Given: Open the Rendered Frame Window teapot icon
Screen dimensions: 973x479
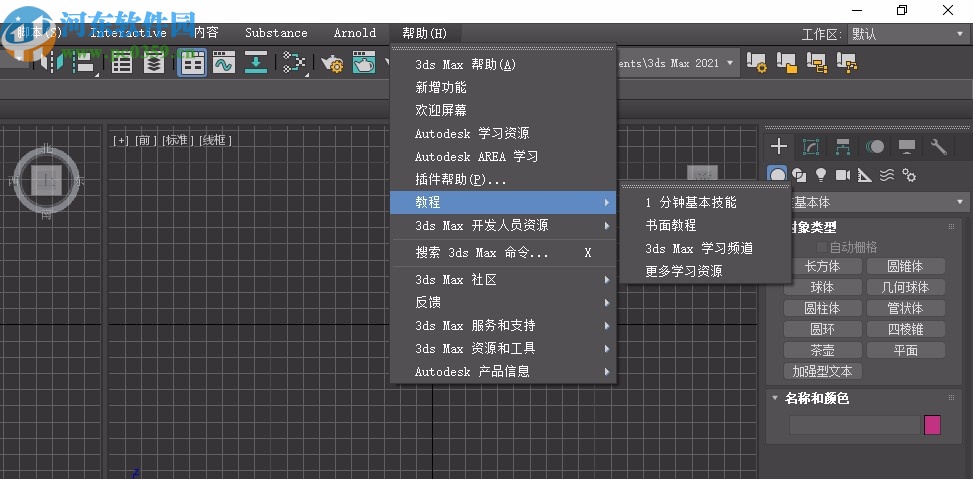Looking at the screenshot, I should tap(365, 63).
